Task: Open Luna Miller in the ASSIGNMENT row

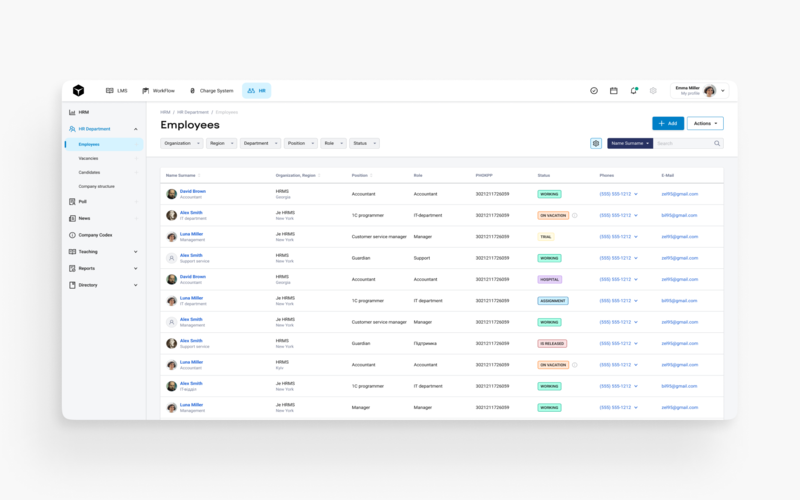Action: click(191, 298)
